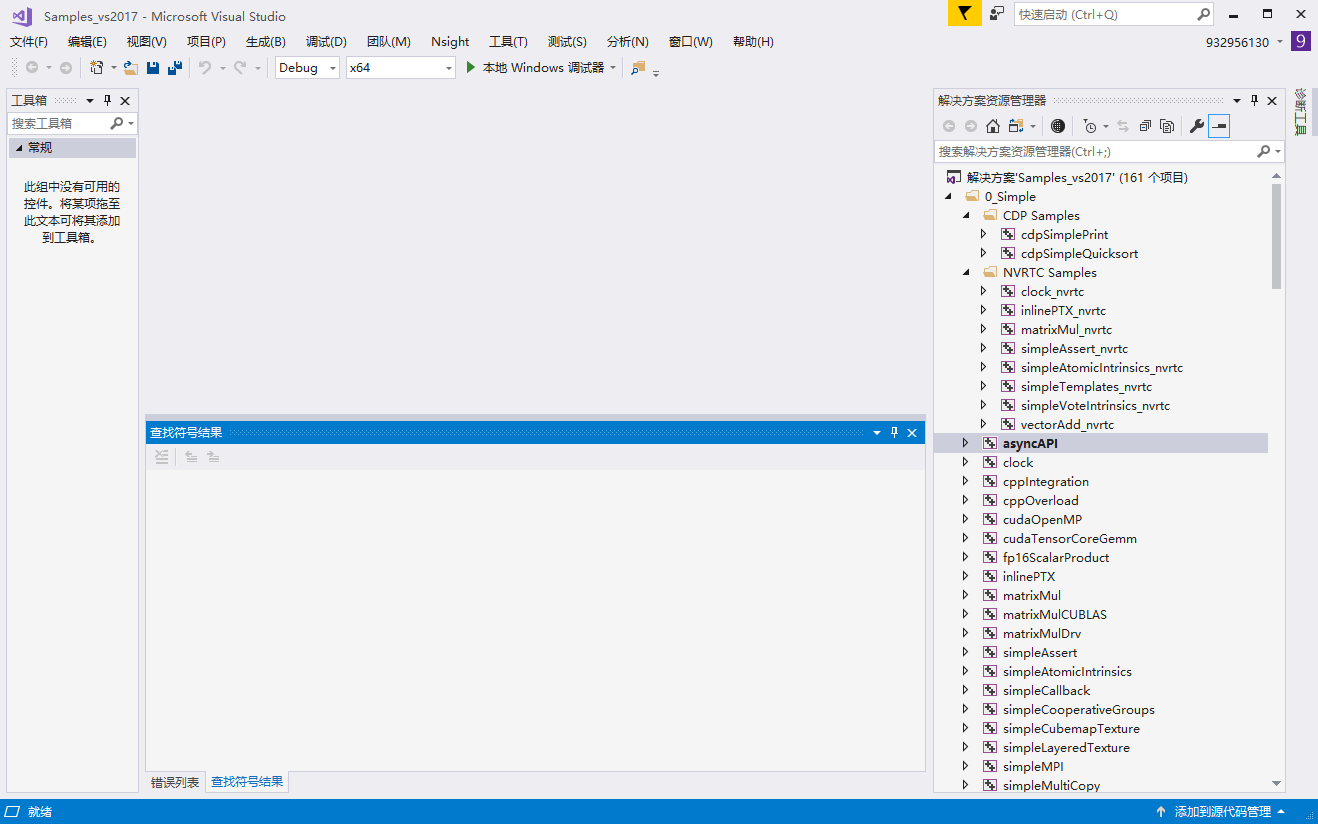Start debugging with 本地 Windows 调试器
This screenshot has width=1318, height=824.
(535, 68)
